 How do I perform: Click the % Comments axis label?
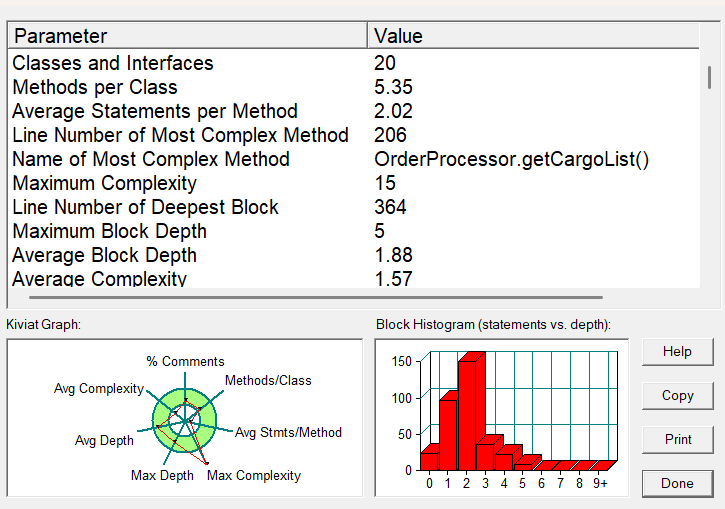coord(185,362)
